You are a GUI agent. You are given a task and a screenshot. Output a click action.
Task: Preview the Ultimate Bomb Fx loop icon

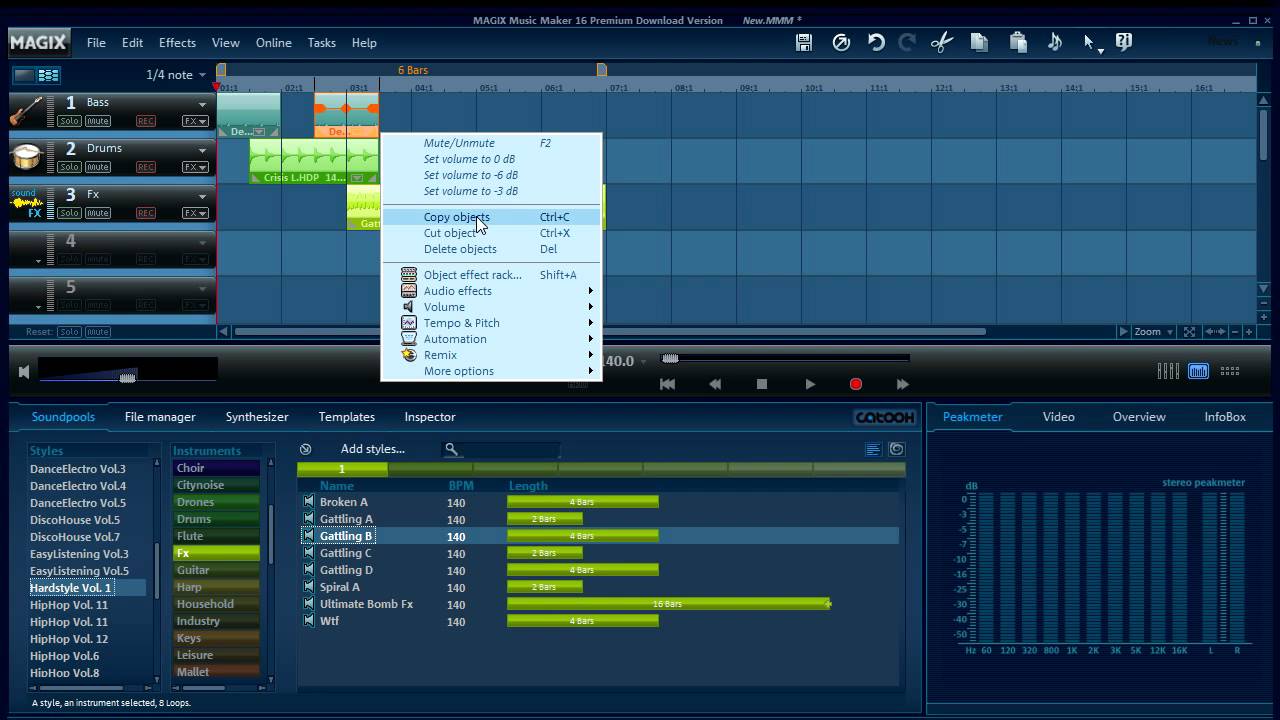[x=308, y=604]
